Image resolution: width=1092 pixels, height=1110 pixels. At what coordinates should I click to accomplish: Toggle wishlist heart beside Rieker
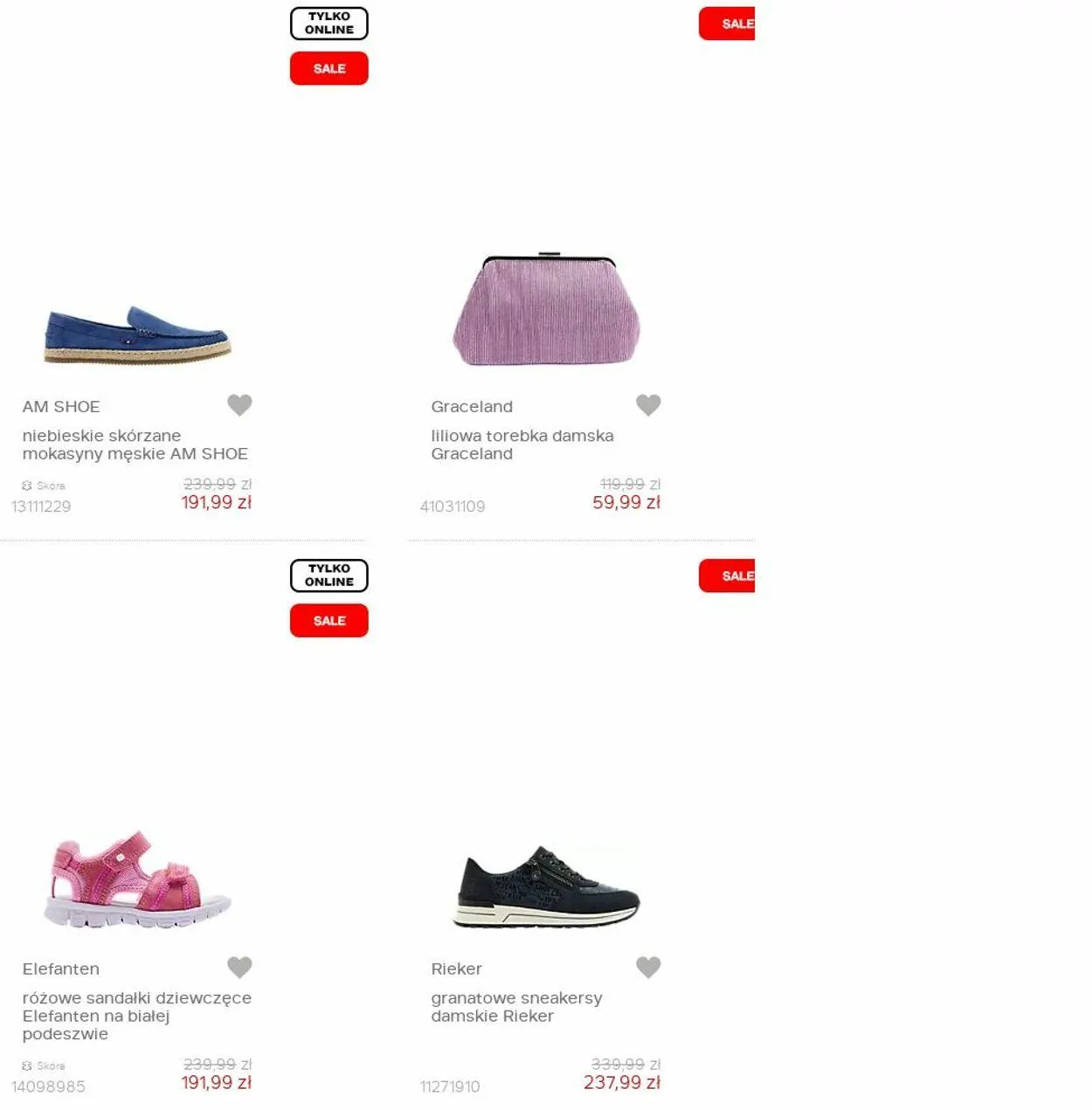648,968
